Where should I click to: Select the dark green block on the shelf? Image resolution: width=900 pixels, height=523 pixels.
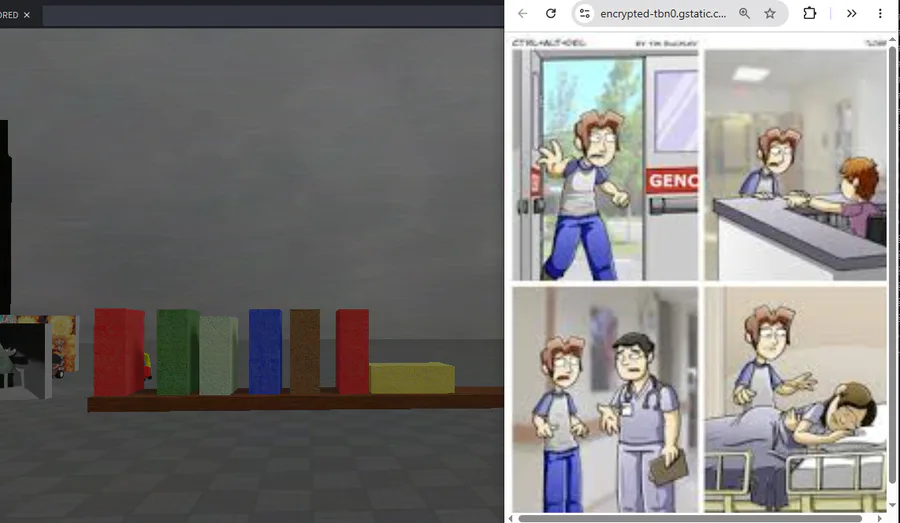pyautogui.click(x=178, y=352)
